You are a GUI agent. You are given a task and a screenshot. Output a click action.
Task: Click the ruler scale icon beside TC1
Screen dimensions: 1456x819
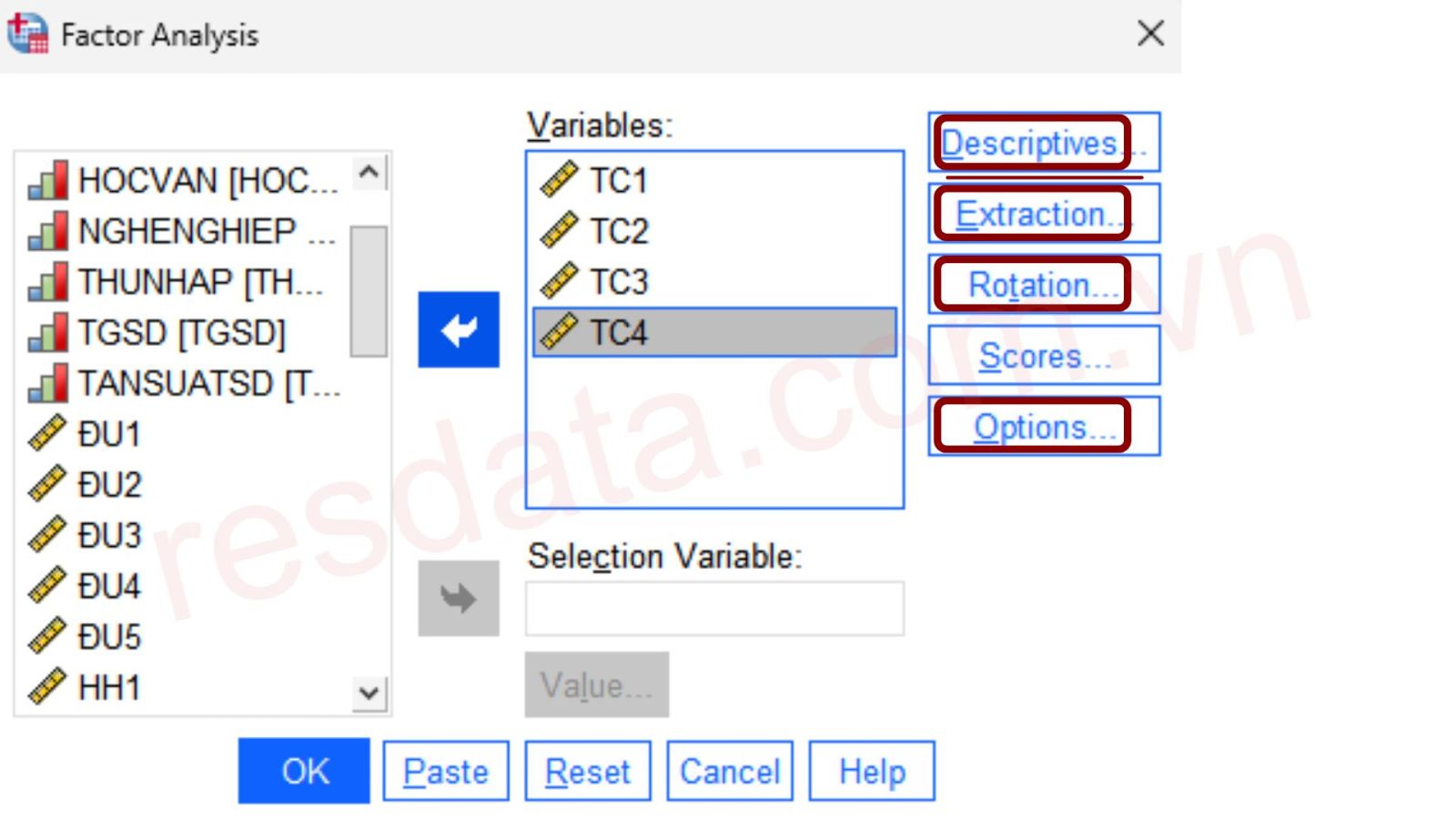tap(559, 179)
